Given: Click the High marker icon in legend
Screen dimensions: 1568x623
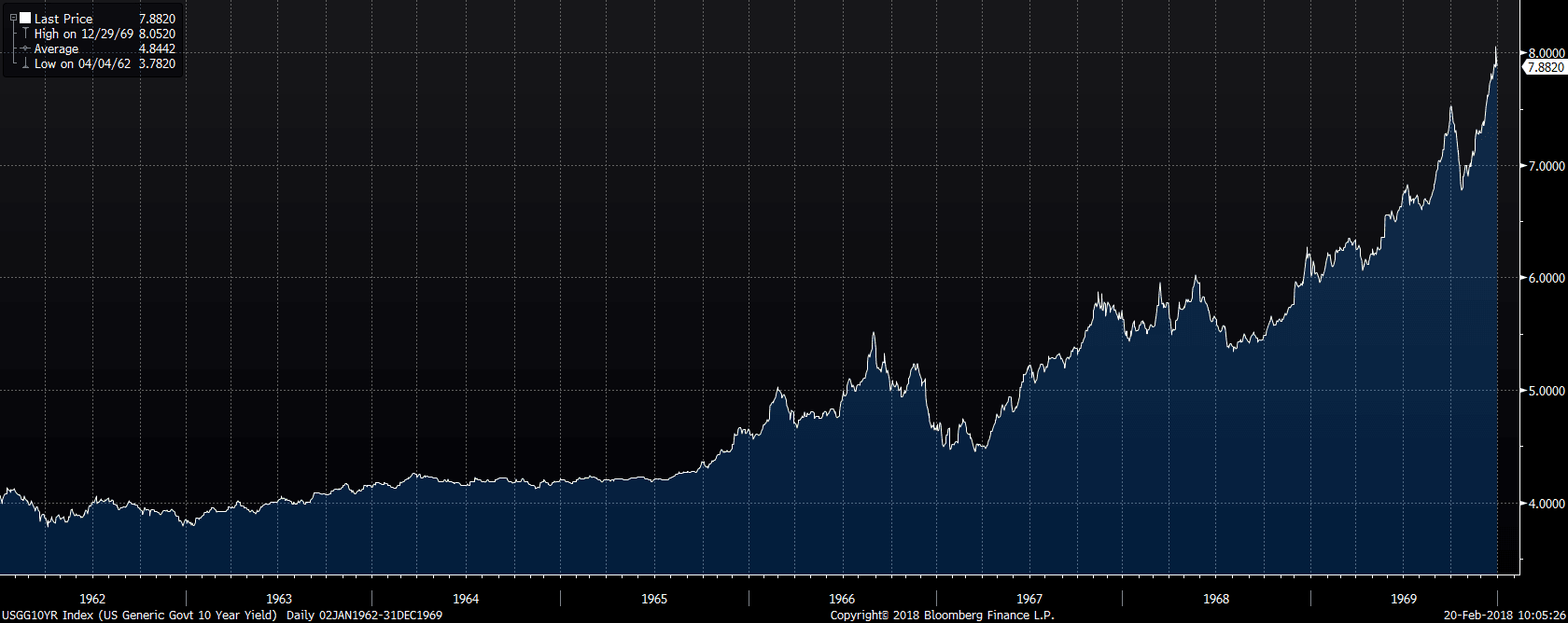Looking at the screenshot, I should pos(25,34).
